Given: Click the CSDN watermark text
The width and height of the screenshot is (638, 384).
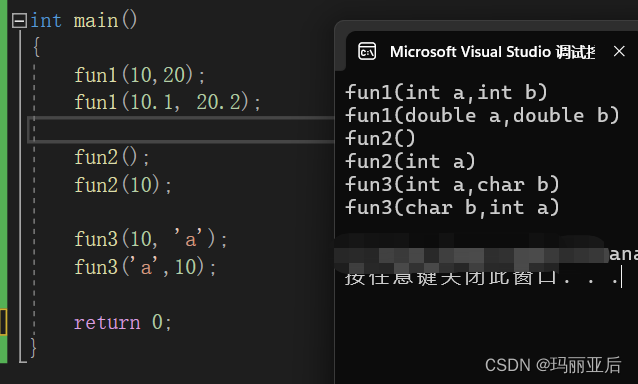Looking at the screenshot, I should [x=553, y=365].
